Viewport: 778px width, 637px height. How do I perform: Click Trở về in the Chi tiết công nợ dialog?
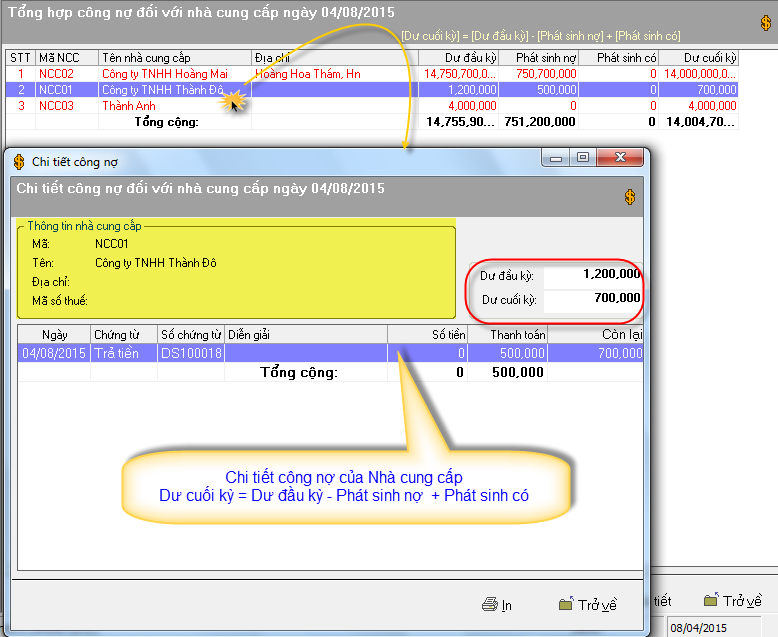click(588, 604)
